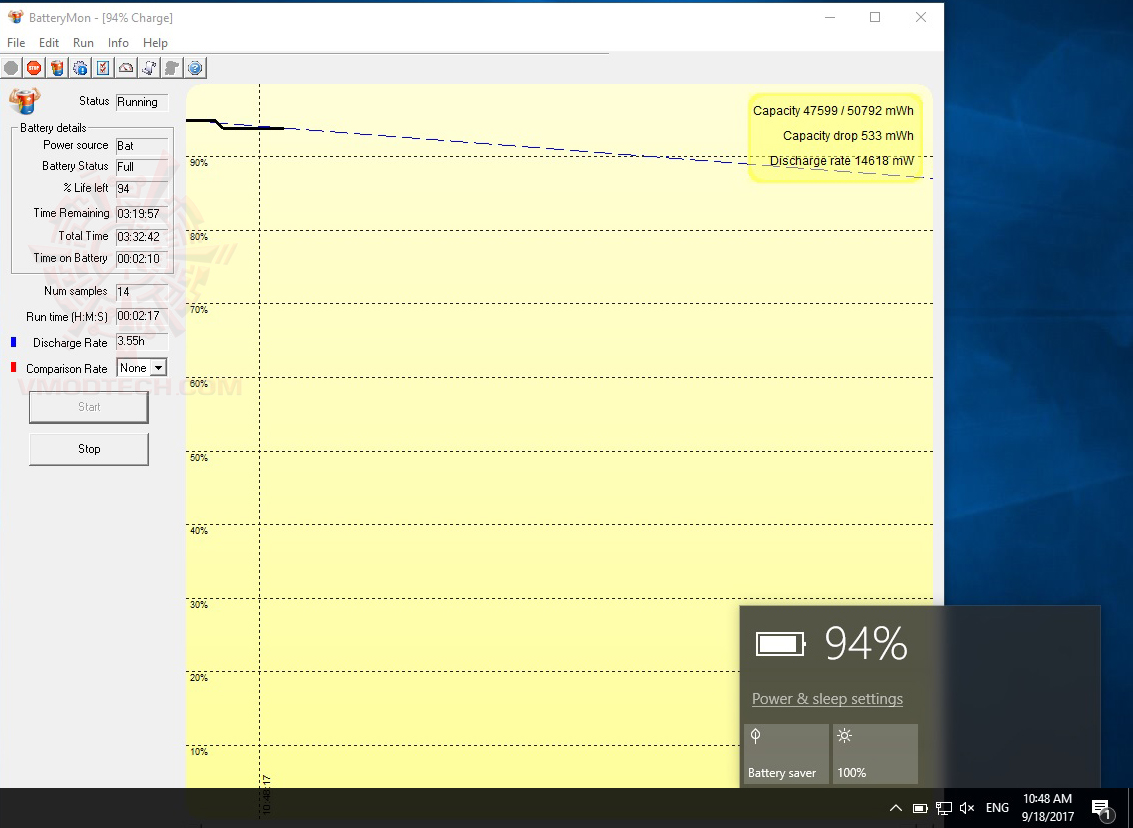Click the Capacity drop 533 mWh text
Screen dimensions: 1133x828
(848, 136)
